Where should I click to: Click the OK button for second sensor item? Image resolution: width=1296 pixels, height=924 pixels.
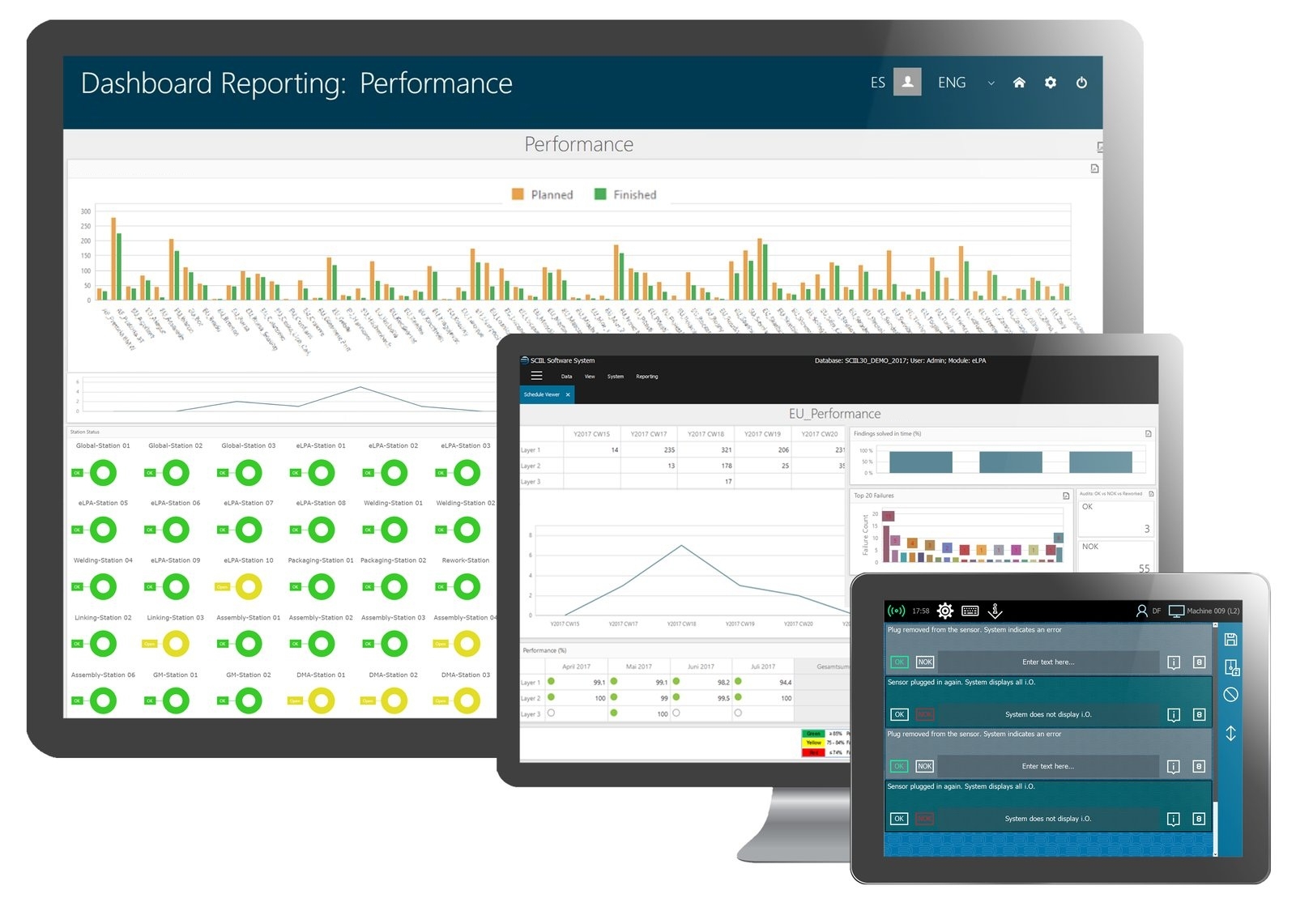pyautogui.click(x=899, y=715)
